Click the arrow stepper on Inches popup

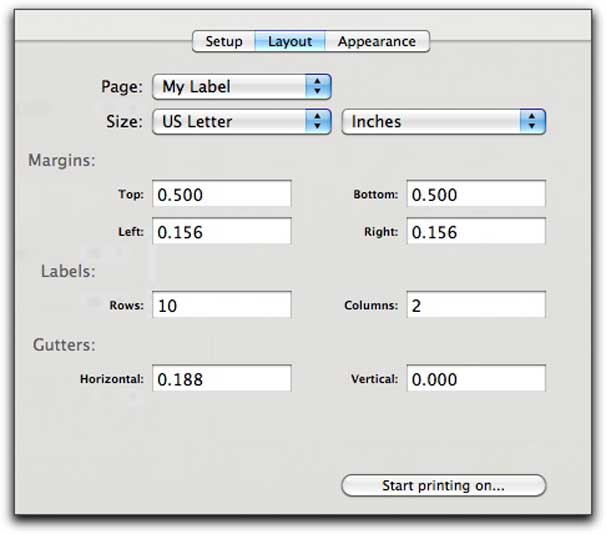(532, 122)
